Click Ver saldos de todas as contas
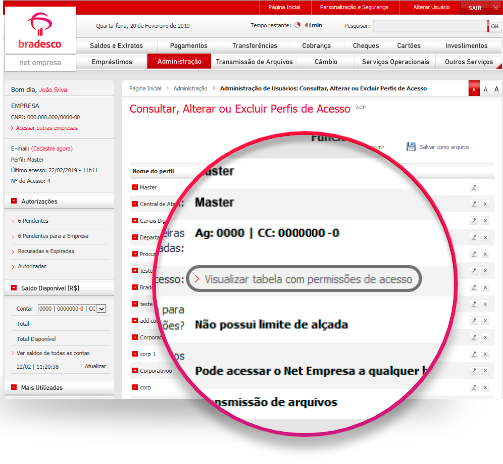Screen dimensions: 503x464 click(x=53, y=353)
